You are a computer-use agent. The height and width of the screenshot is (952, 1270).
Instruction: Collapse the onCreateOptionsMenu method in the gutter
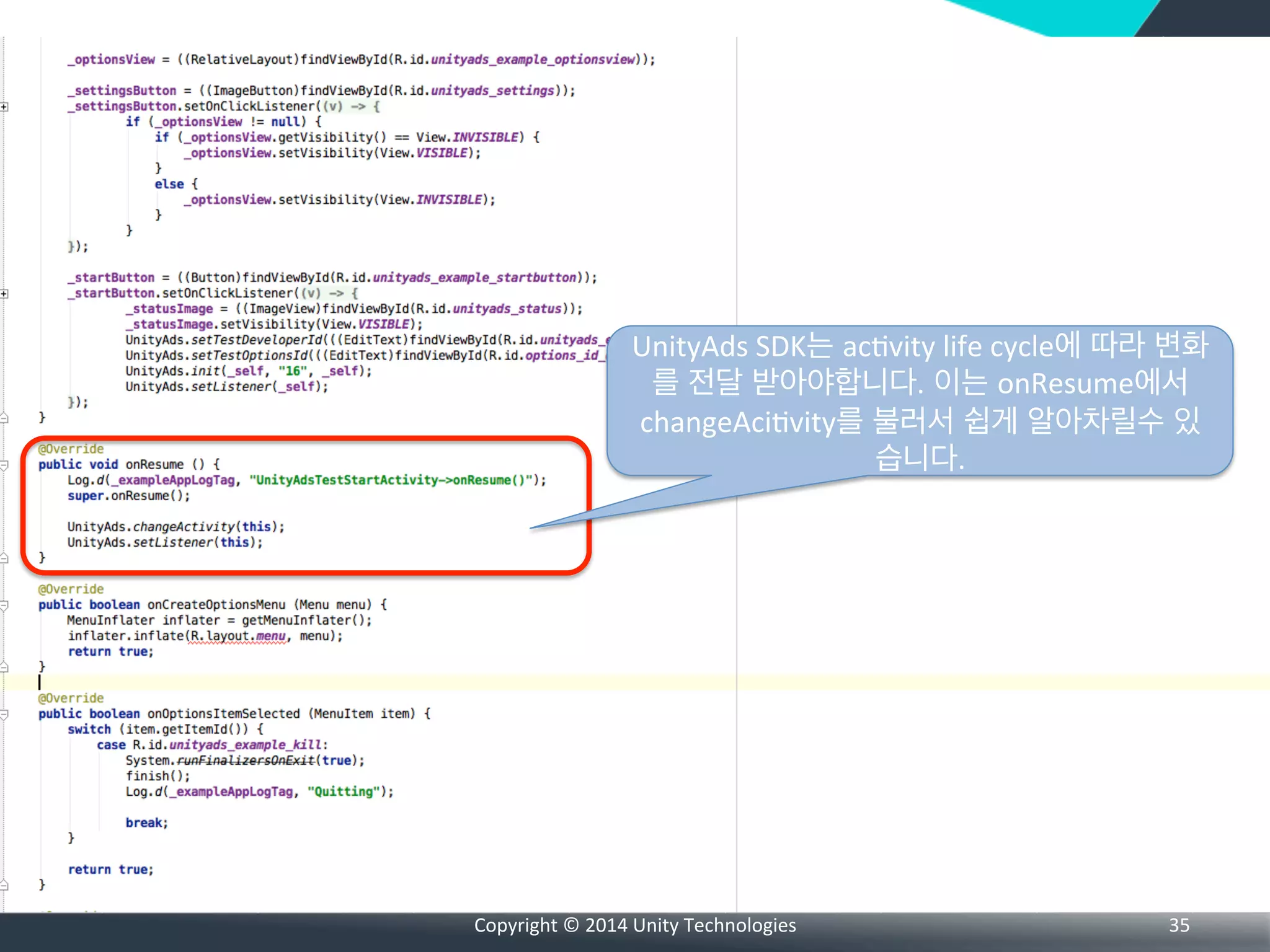click(x=4, y=605)
